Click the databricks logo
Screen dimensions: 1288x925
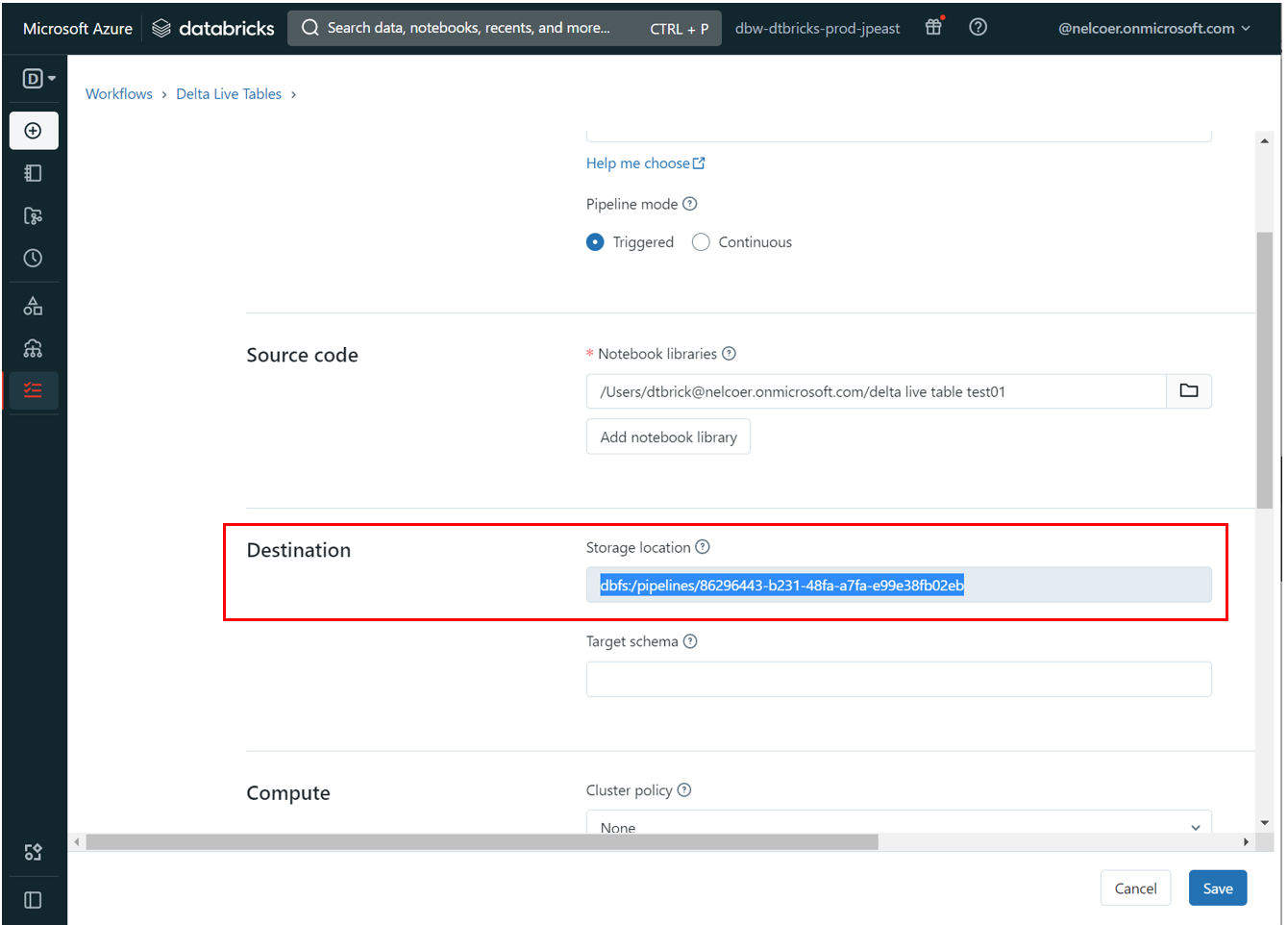point(213,28)
